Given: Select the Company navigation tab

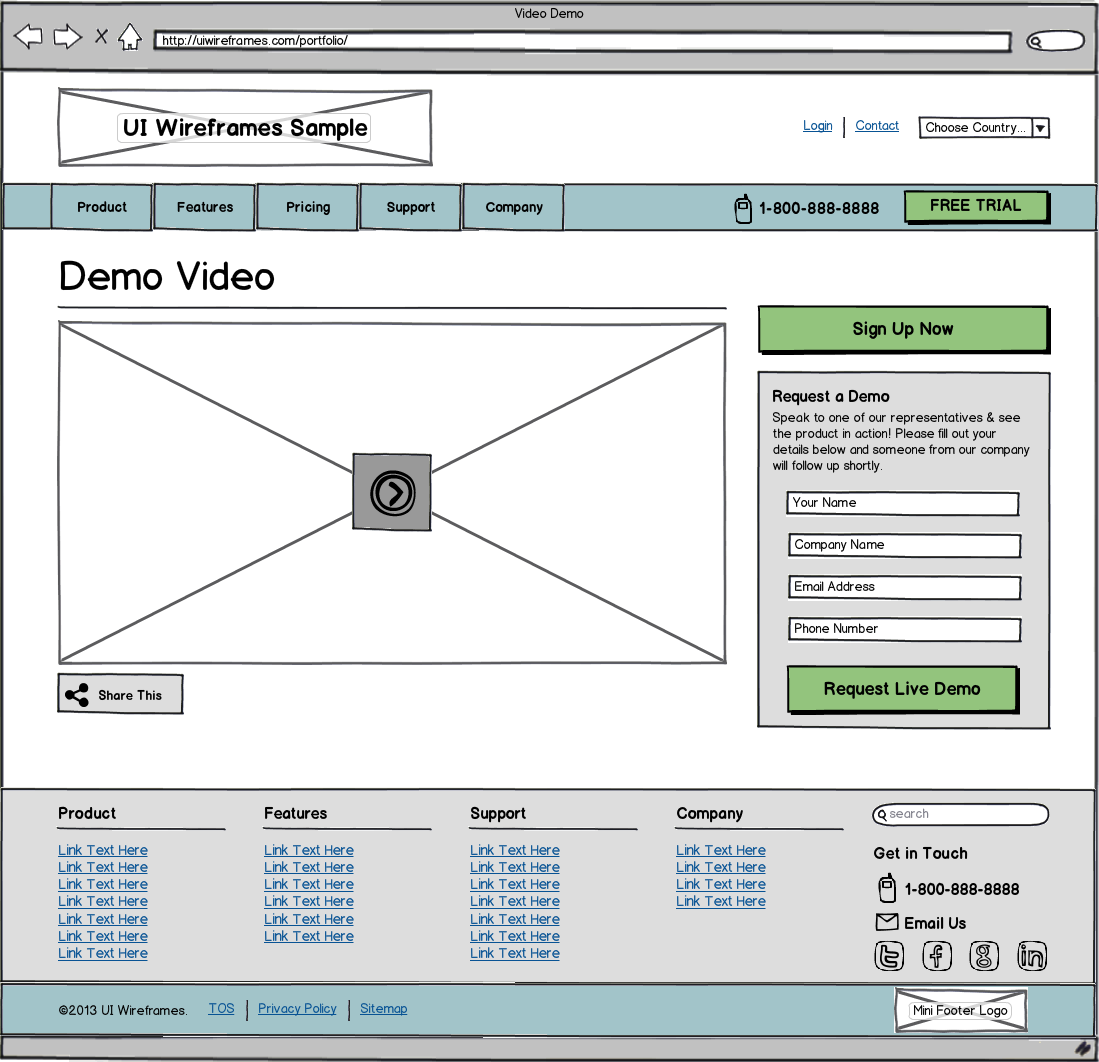Looking at the screenshot, I should pos(513,207).
